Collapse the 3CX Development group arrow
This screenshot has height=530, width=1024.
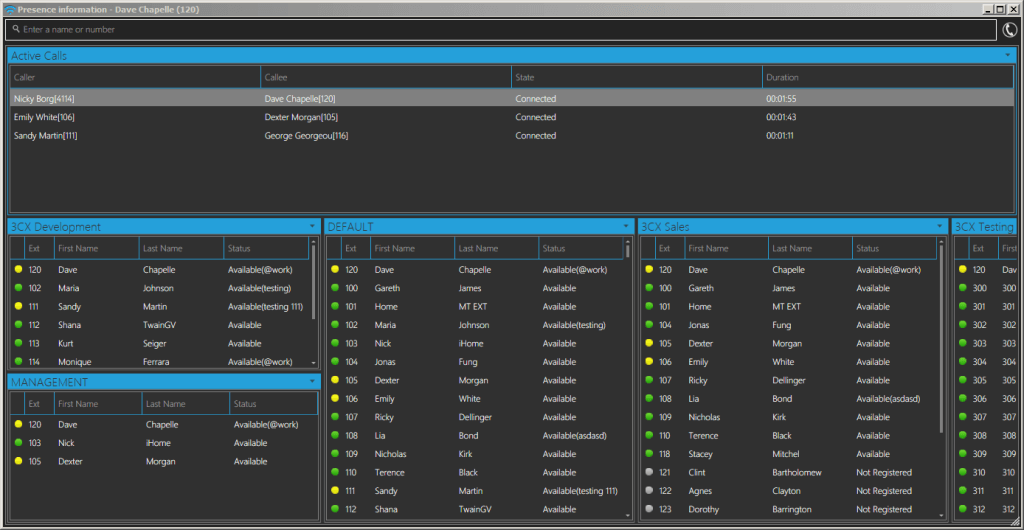point(312,226)
